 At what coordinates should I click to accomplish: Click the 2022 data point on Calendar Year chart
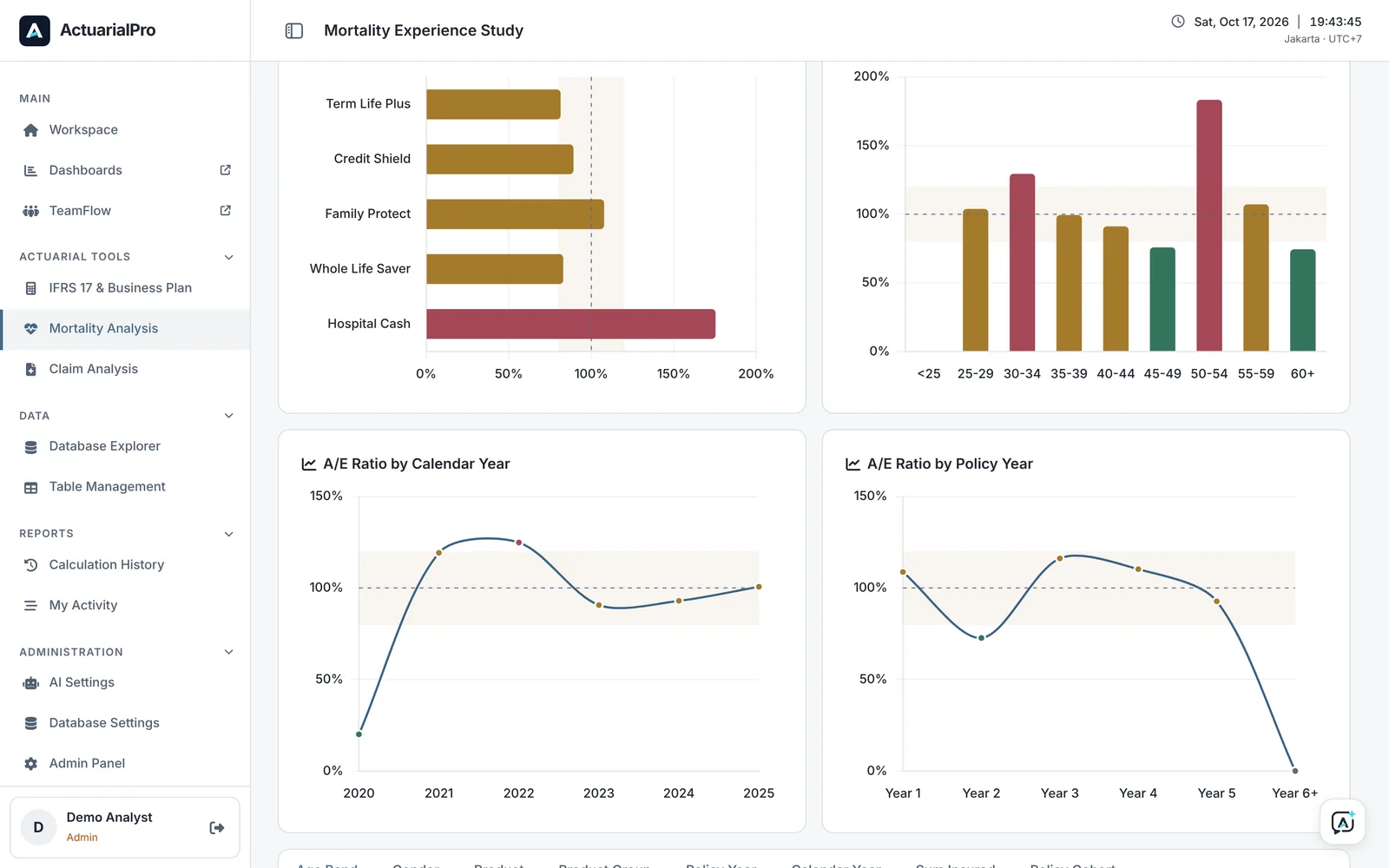coord(519,542)
